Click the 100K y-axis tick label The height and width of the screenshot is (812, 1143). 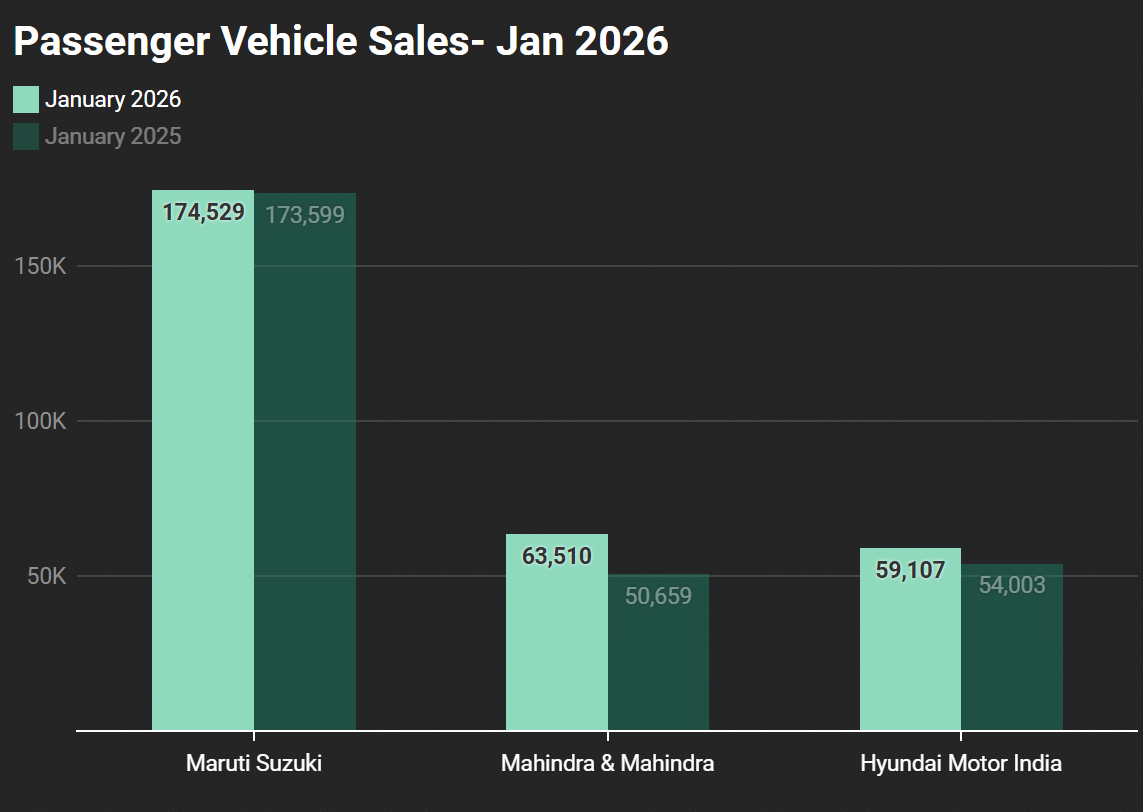[41, 421]
